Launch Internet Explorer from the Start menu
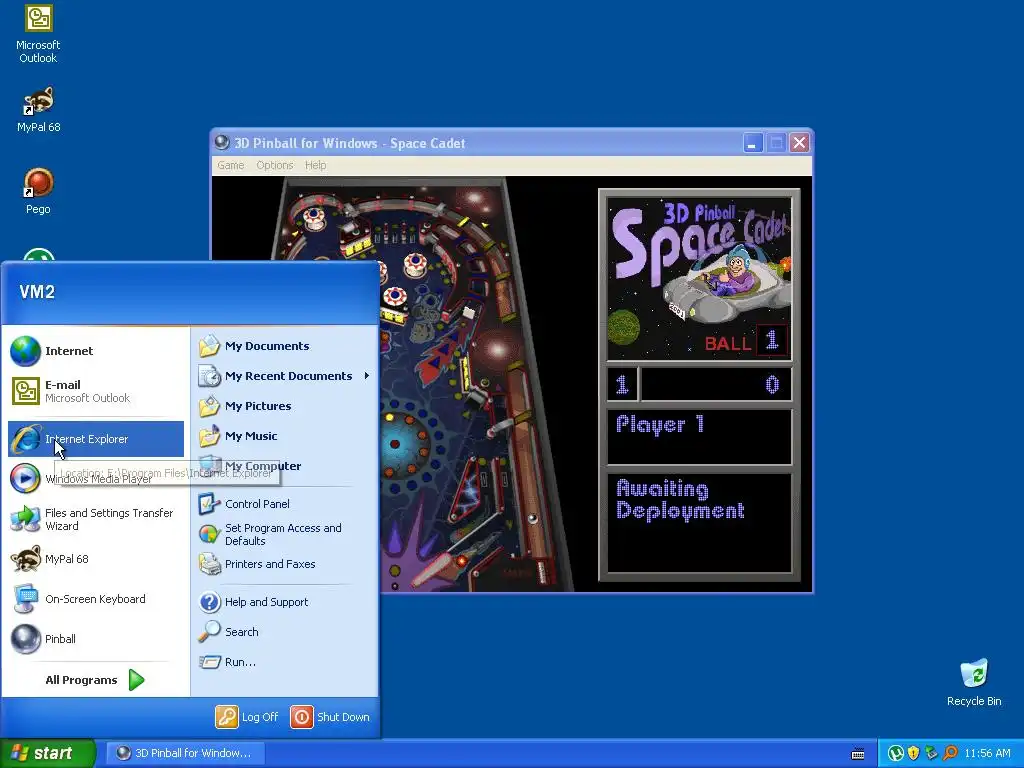Viewport: 1024px width, 768px height. click(x=96, y=439)
